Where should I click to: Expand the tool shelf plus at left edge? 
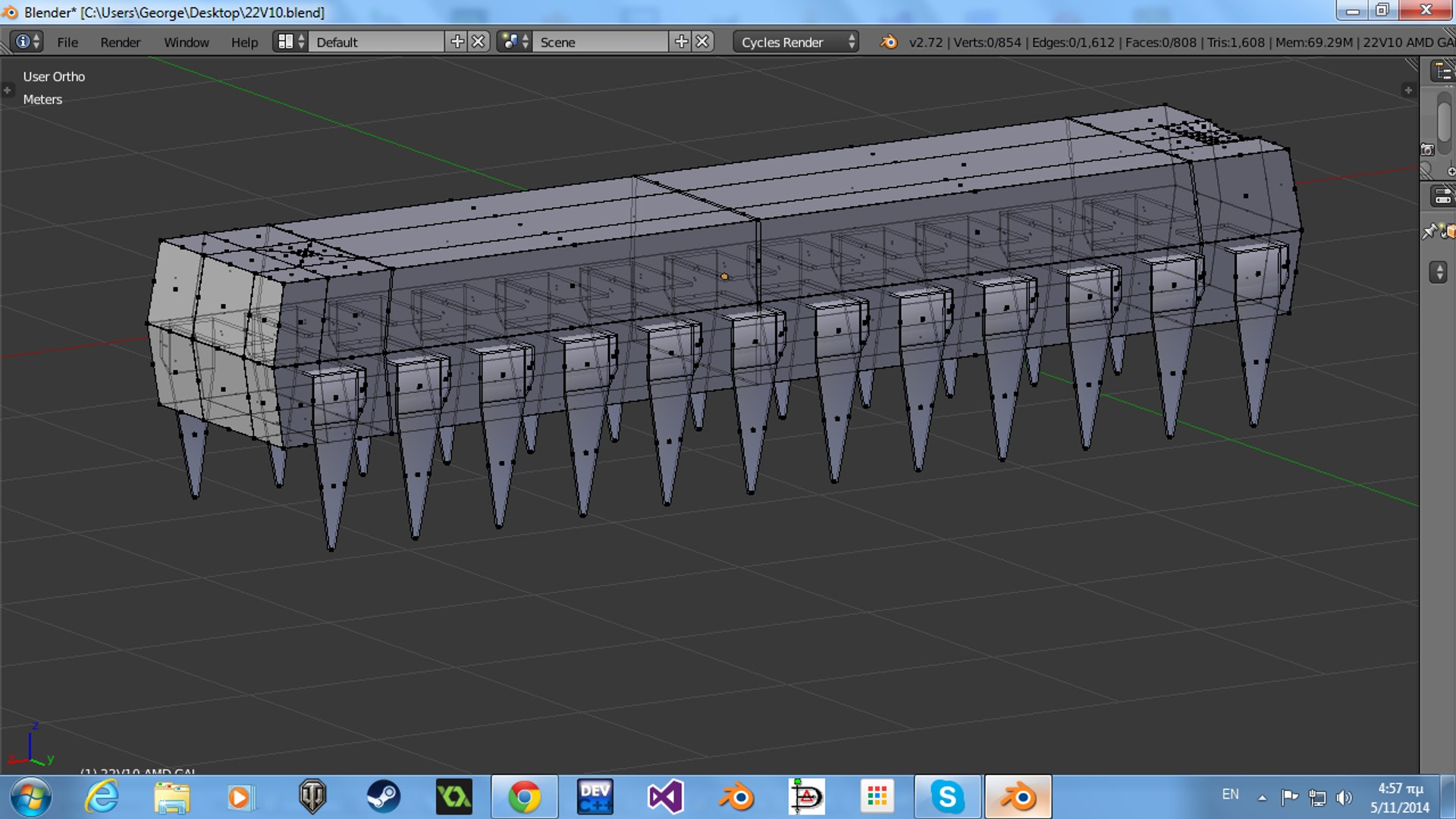click(x=8, y=90)
